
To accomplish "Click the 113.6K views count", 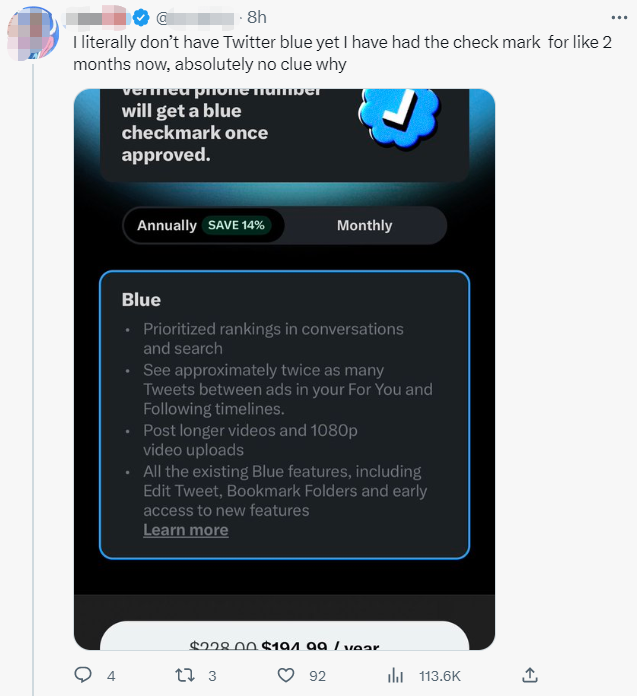I will [439, 676].
